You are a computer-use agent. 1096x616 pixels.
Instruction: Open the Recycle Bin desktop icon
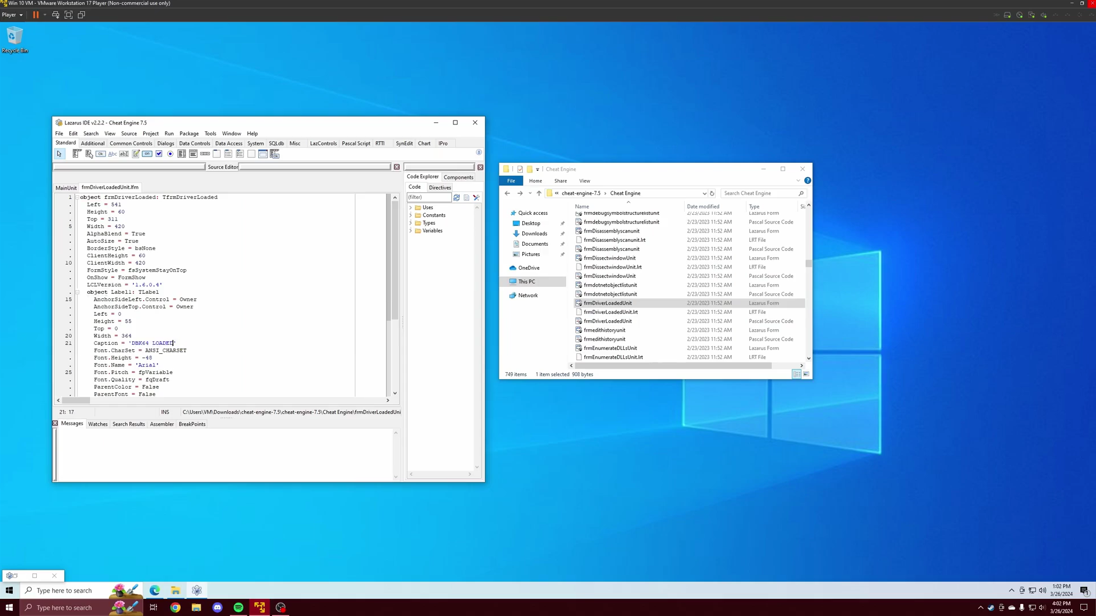[x=14, y=40]
